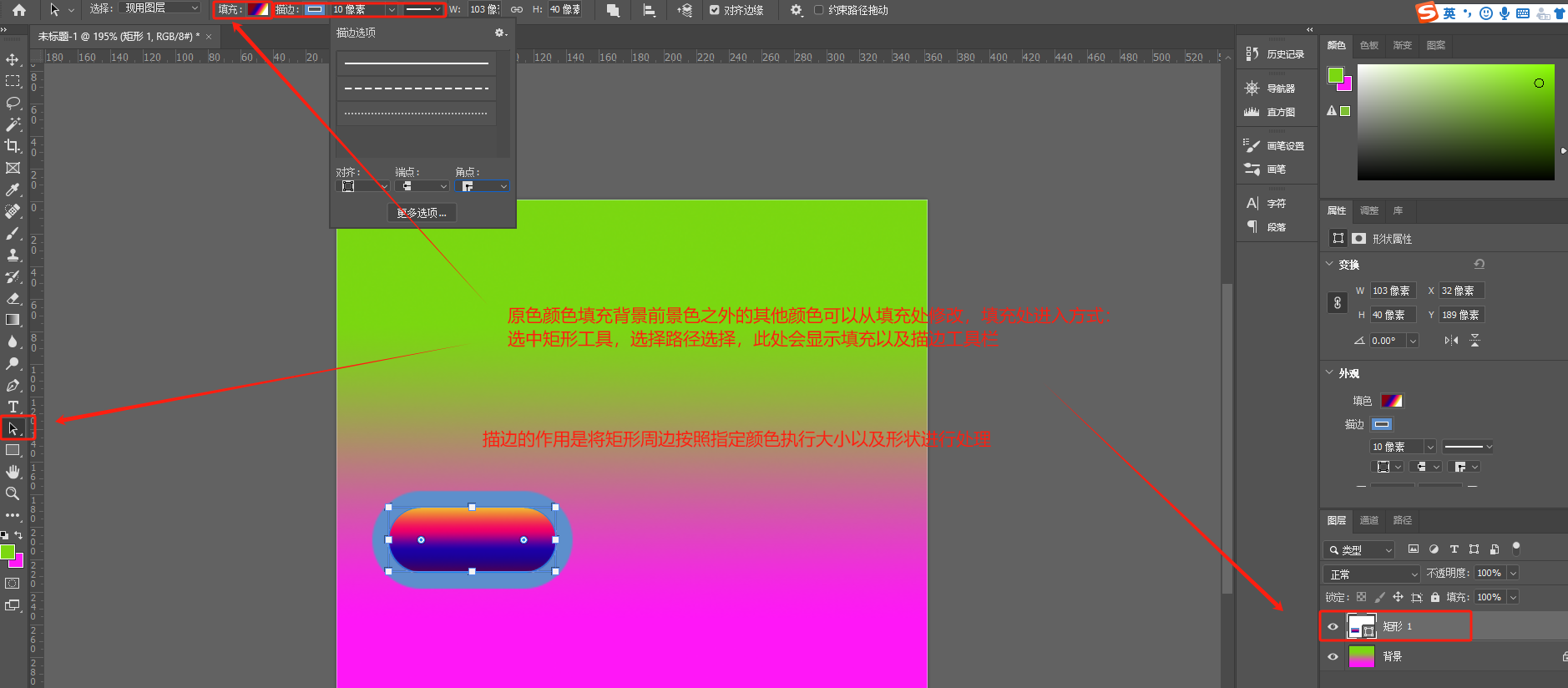The width and height of the screenshot is (1568, 688).
Task: Toggle lock position in Layers panel
Action: pyautogui.click(x=1398, y=597)
